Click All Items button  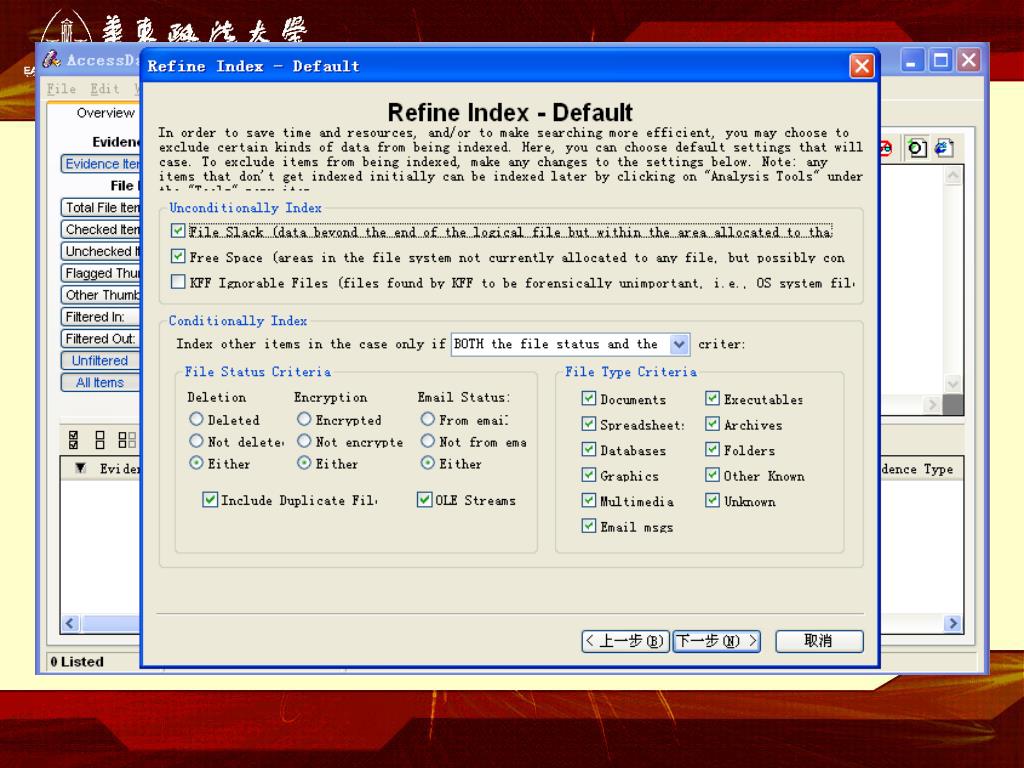(101, 383)
